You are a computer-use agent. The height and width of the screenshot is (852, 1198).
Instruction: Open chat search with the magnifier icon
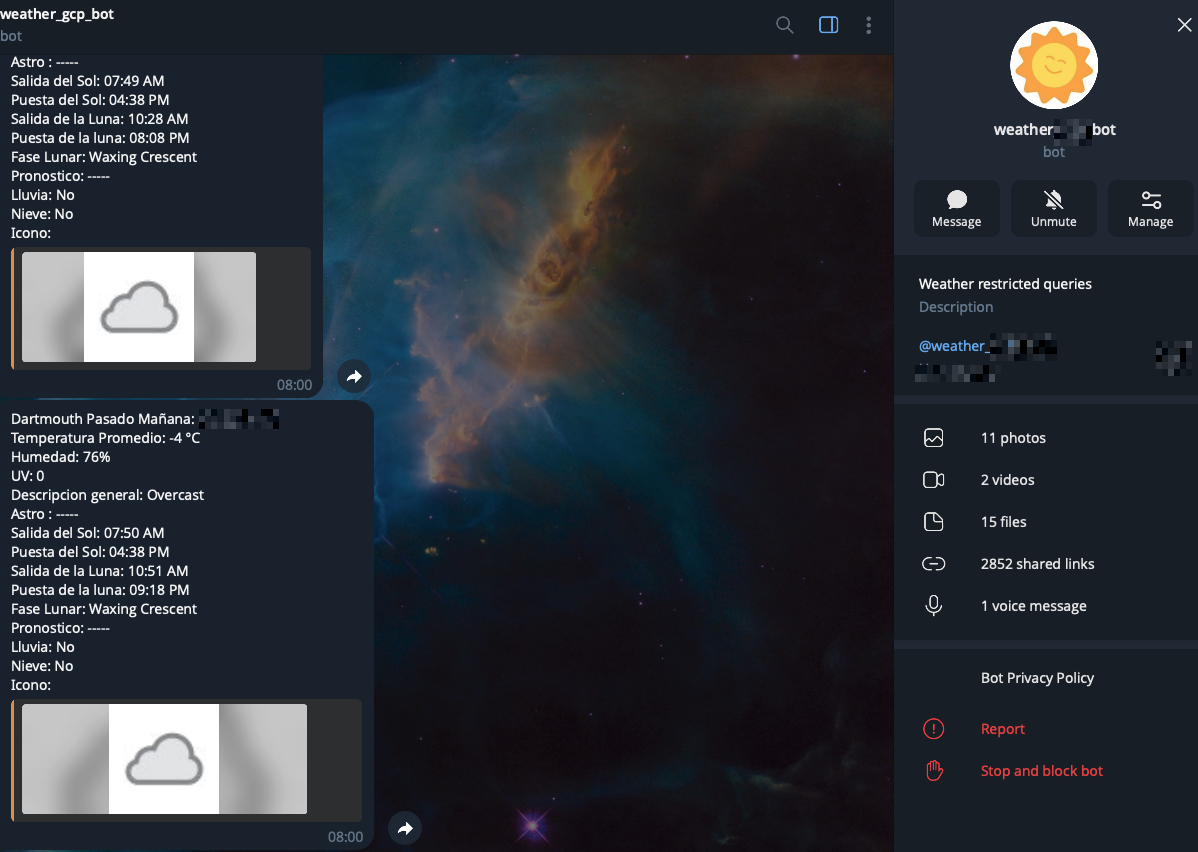[x=784, y=25]
